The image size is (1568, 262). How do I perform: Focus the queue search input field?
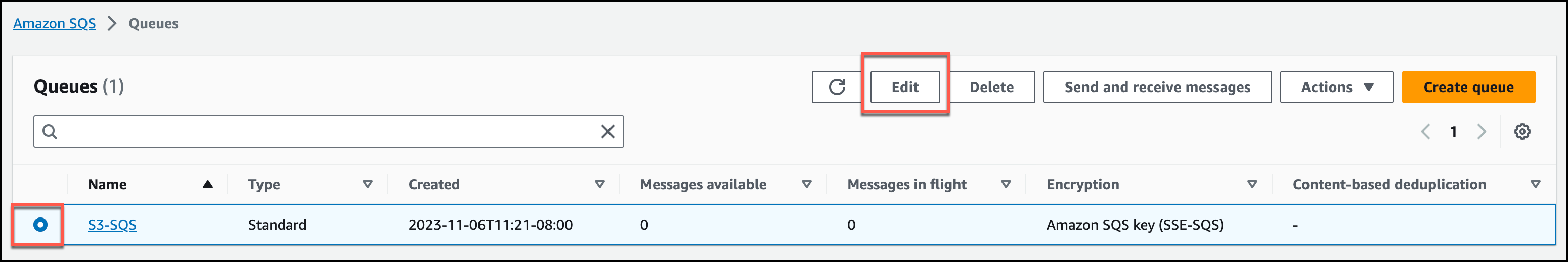pyautogui.click(x=329, y=132)
